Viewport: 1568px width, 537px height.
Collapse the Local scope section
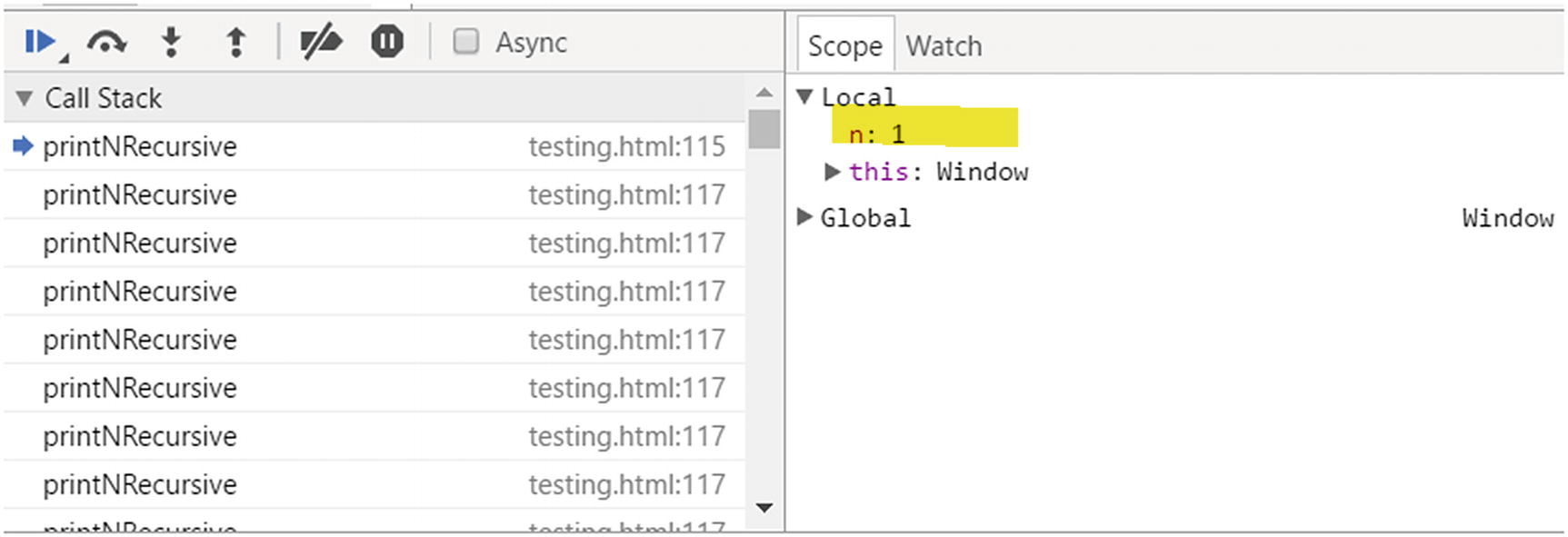tap(804, 96)
